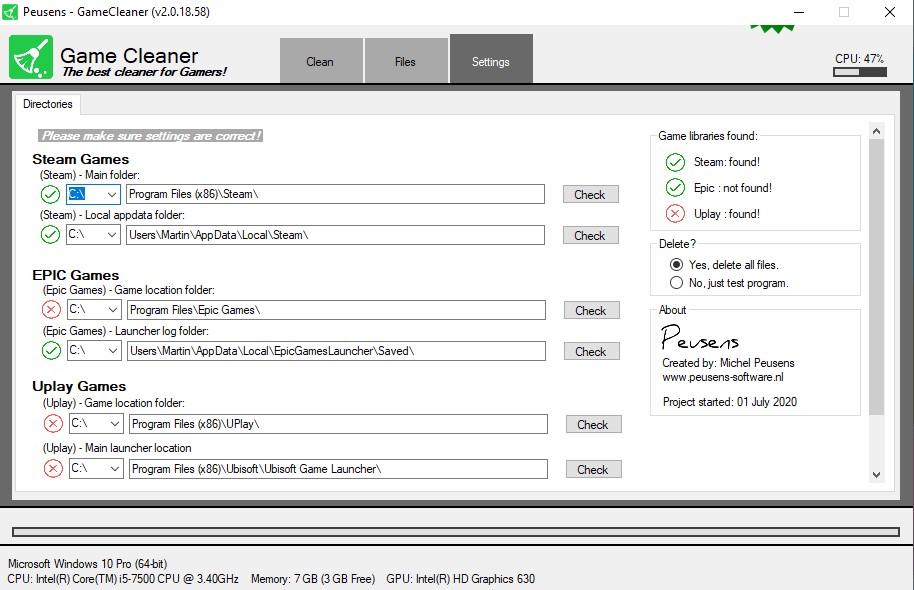The width and height of the screenshot is (914, 590).
Task: Click 'GPU: Intel(R) HD Graphics 630' status text
Action: [460, 579]
